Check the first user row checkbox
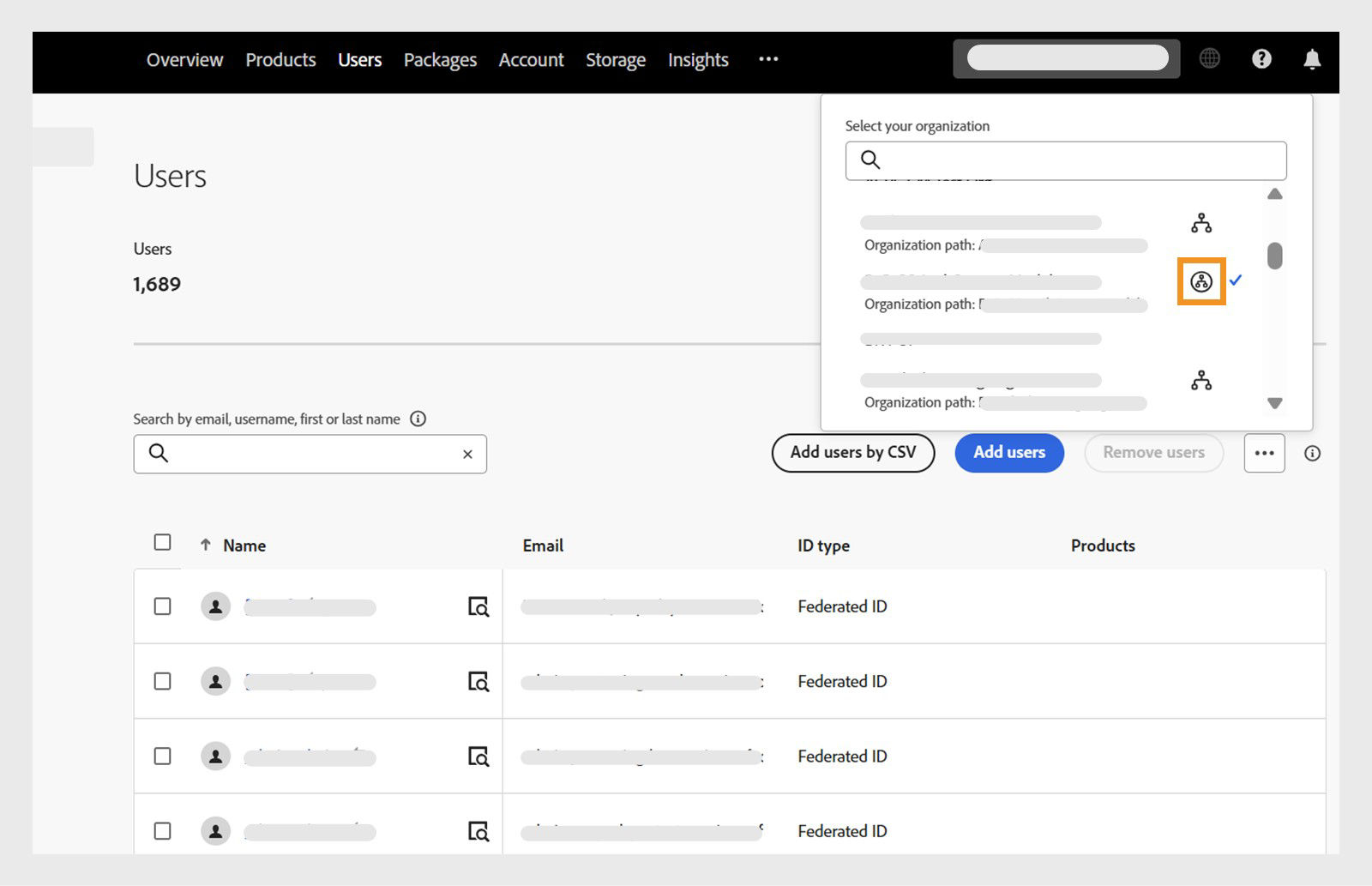The width and height of the screenshot is (1372, 886). coord(162,606)
